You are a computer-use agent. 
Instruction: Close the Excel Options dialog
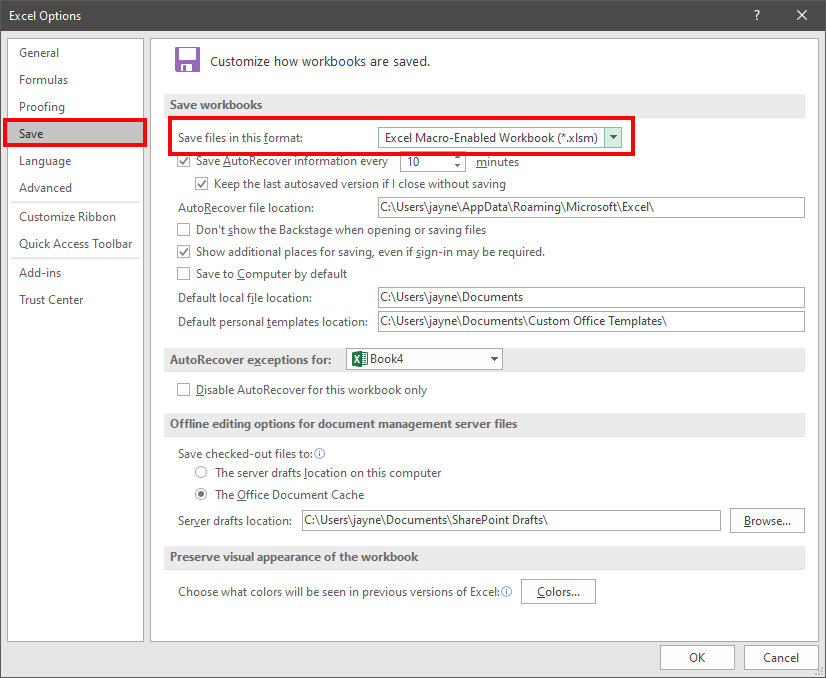tap(802, 15)
